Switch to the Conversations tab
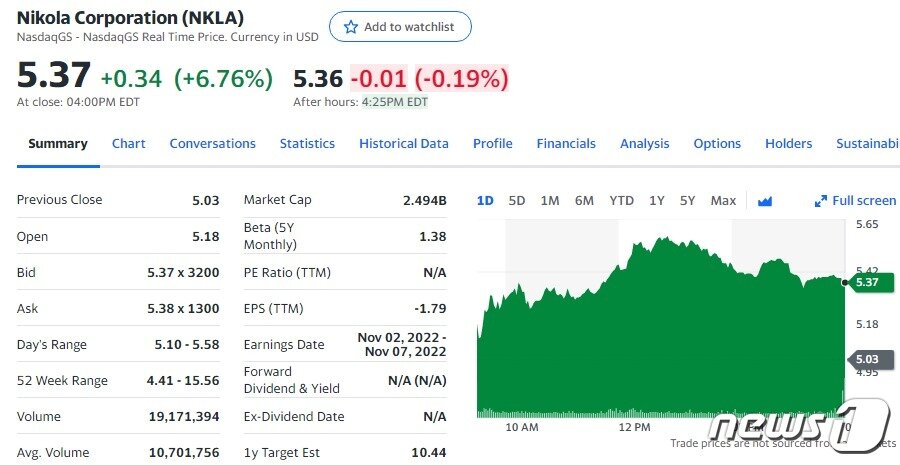 coord(212,143)
